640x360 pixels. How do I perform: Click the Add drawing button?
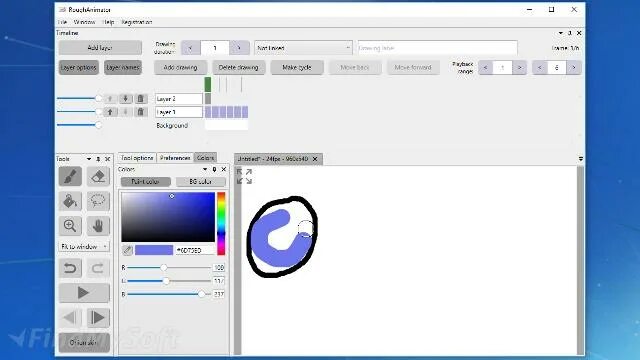180,67
